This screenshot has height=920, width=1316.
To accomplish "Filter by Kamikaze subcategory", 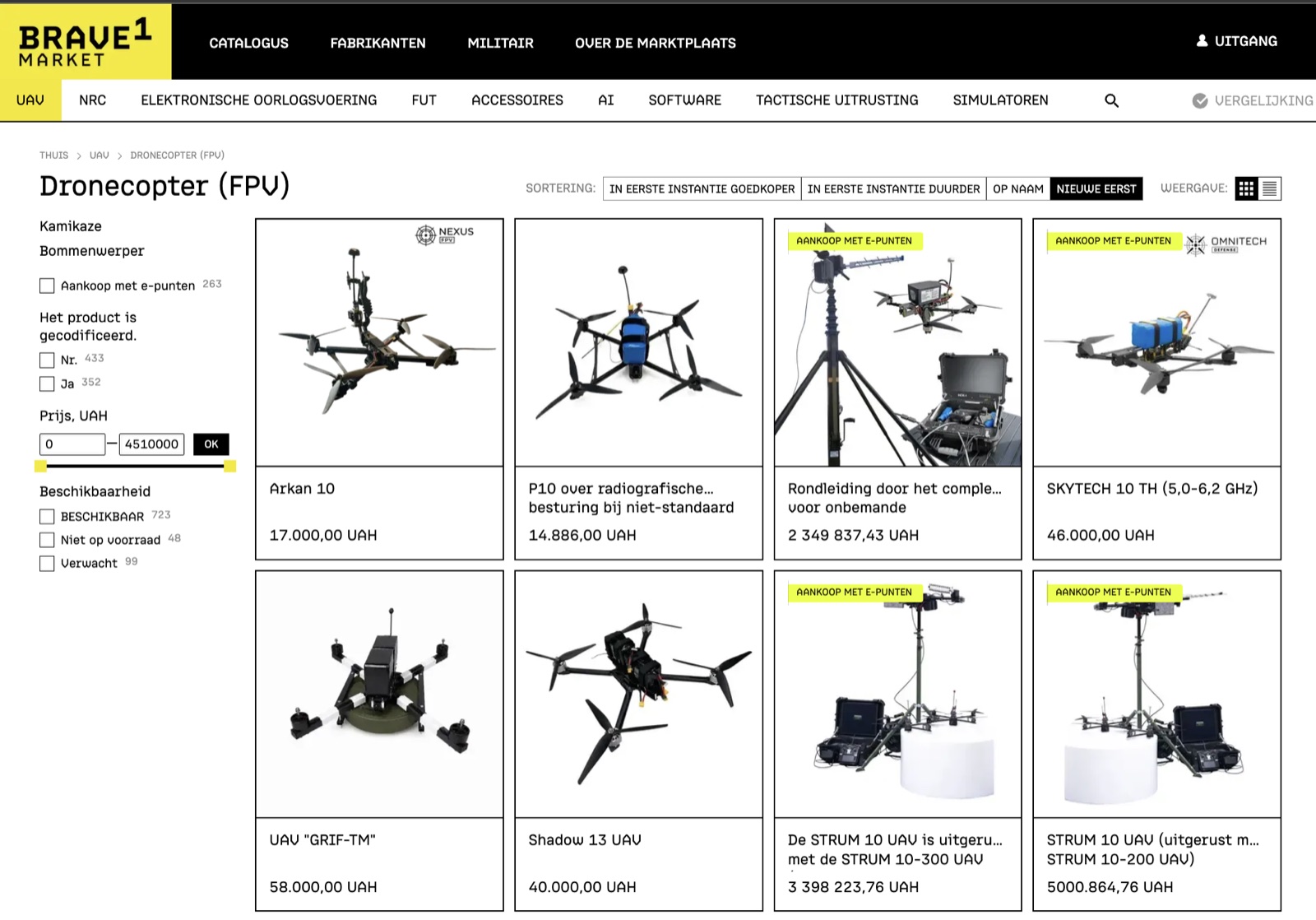I will (x=71, y=226).
